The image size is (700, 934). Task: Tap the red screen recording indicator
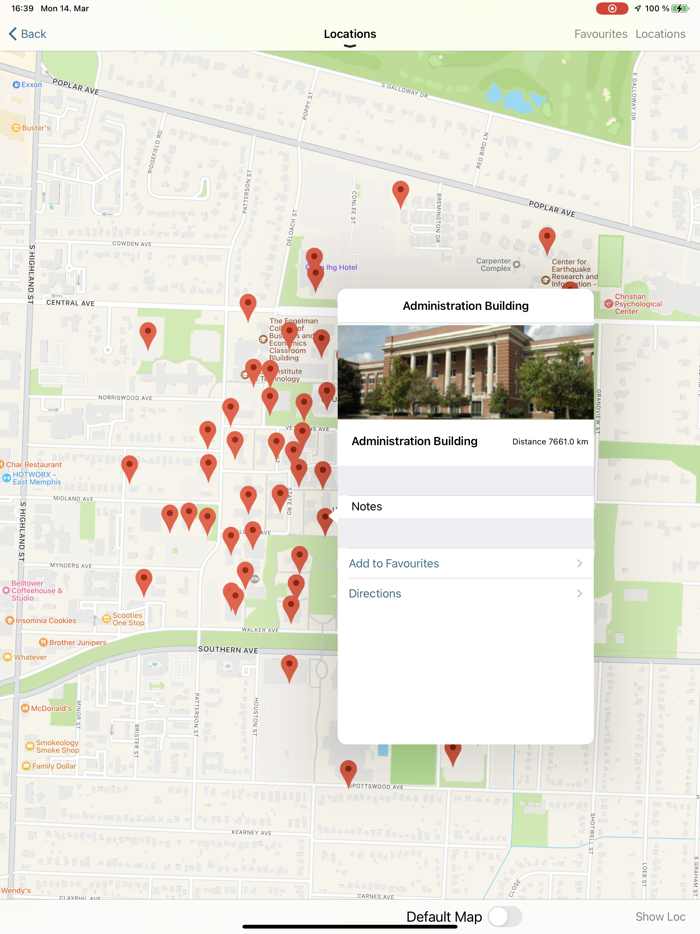tap(612, 8)
